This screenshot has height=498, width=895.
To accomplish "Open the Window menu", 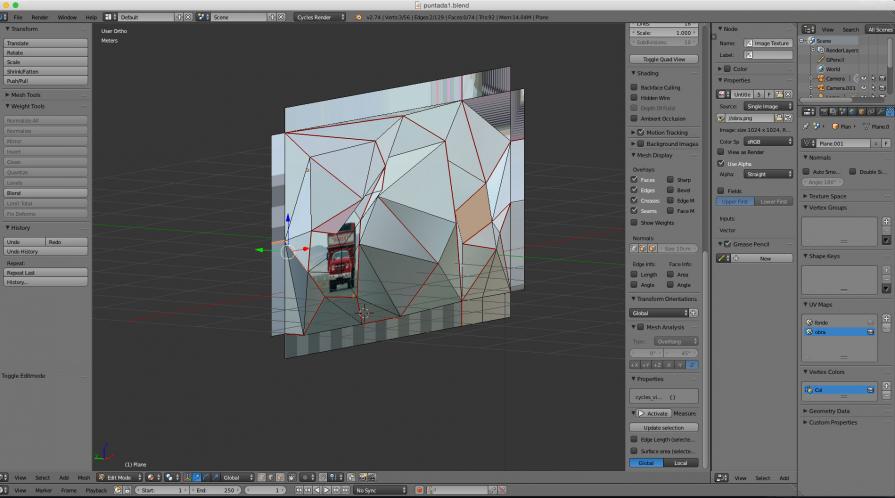I will (67, 17).
